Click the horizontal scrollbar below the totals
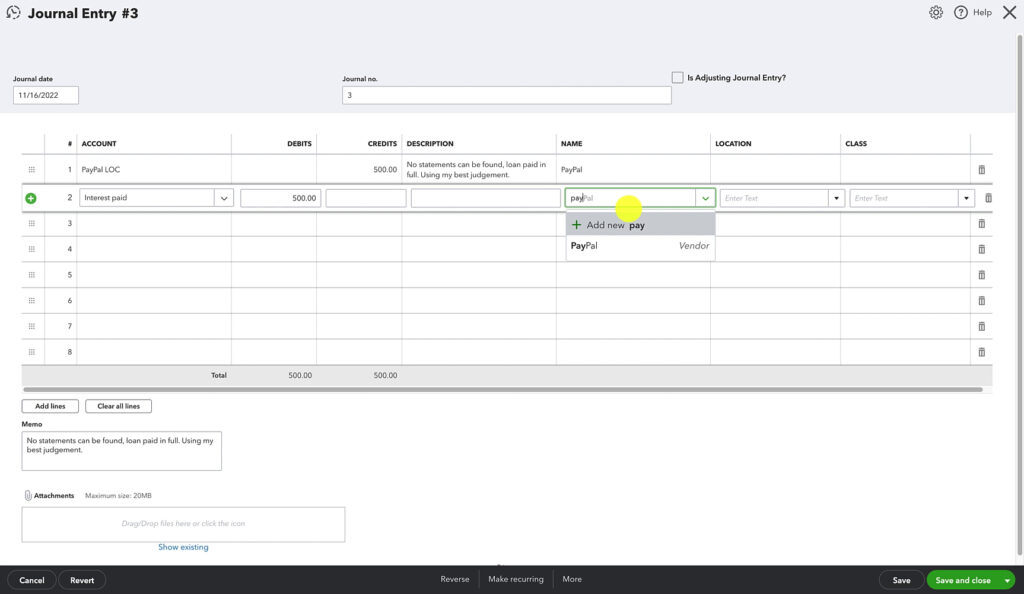The image size is (1024, 594). [500, 390]
